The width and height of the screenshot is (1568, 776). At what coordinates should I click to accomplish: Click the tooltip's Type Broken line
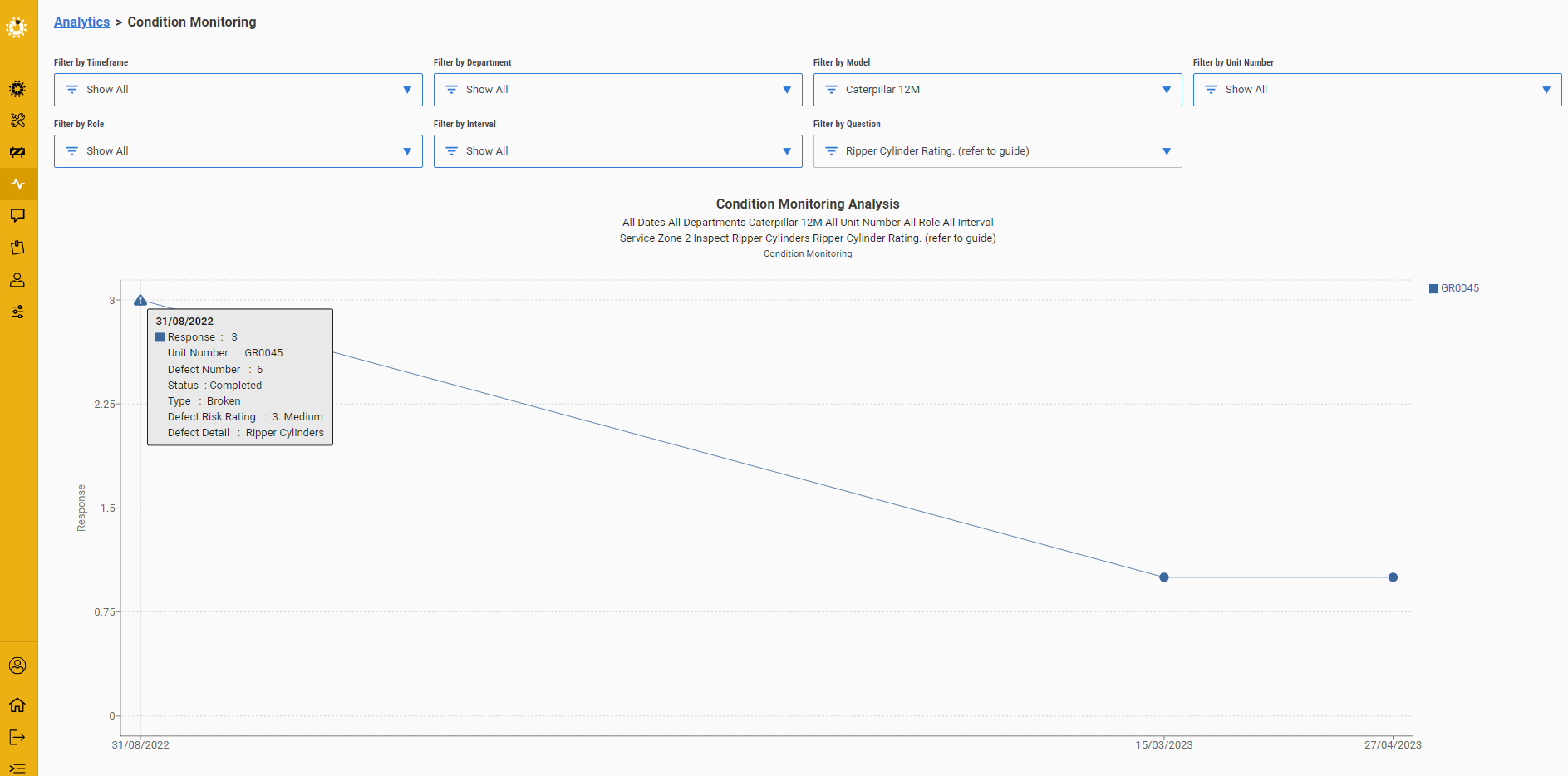[x=204, y=401]
